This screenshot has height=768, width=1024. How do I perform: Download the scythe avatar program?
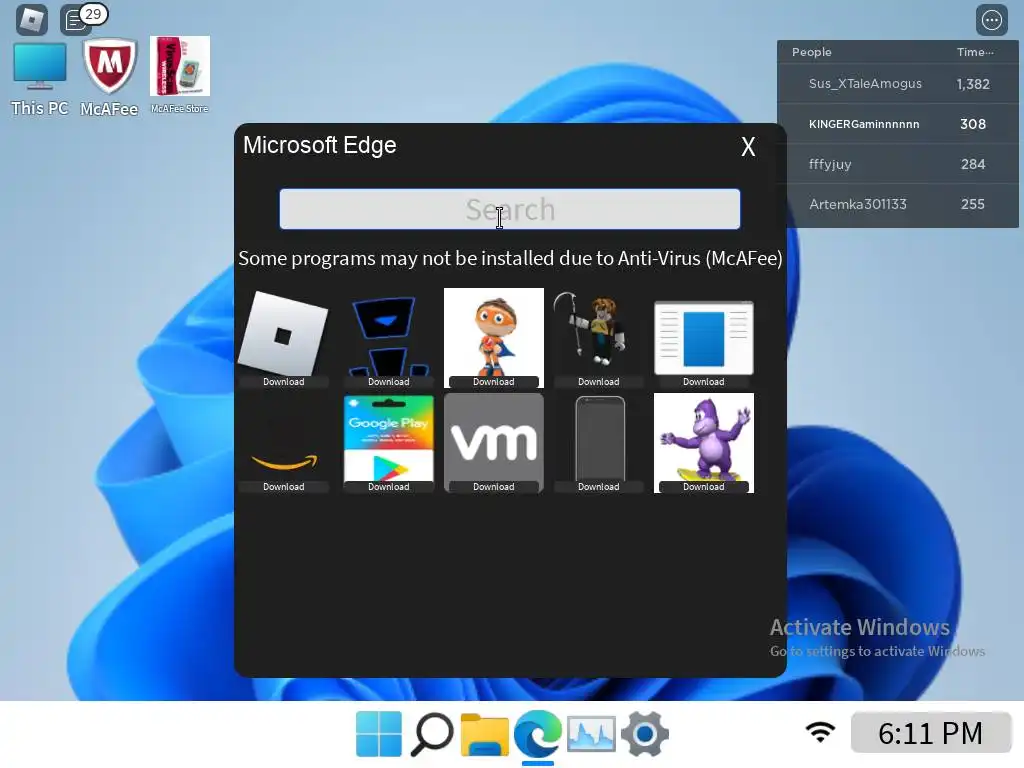click(x=598, y=382)
